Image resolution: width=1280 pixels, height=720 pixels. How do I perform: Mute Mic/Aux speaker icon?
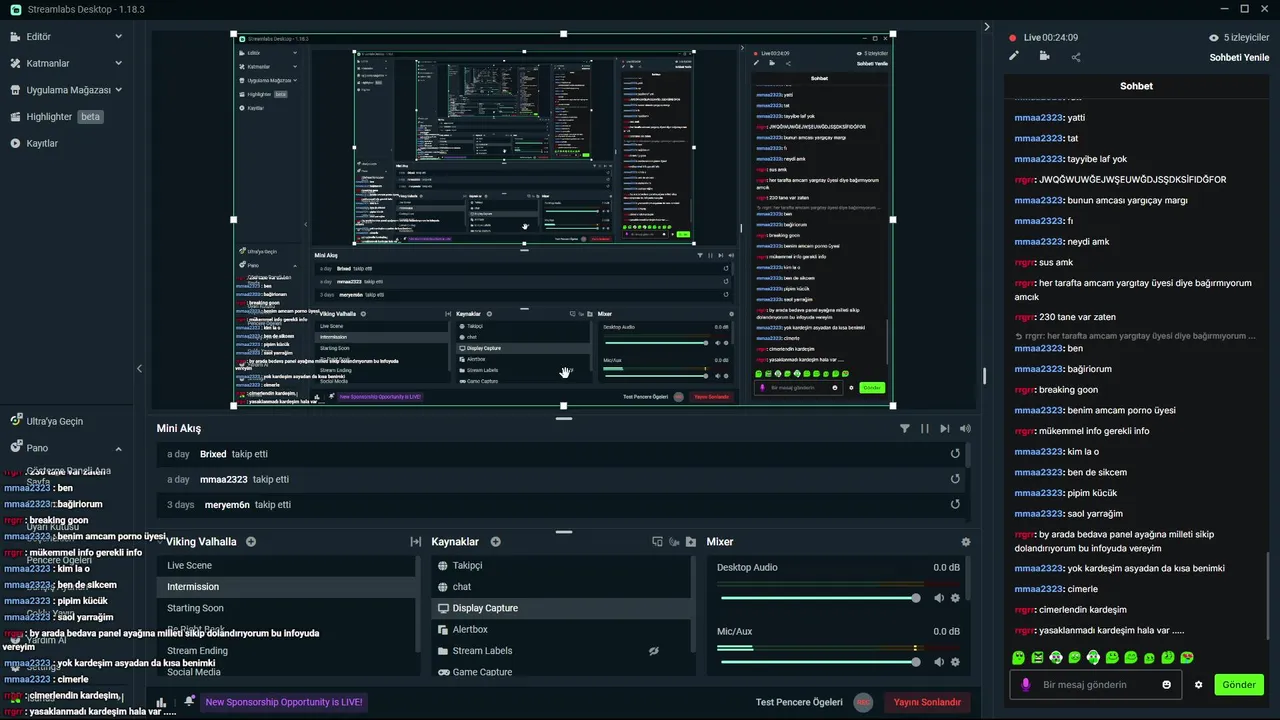point(939,662)
